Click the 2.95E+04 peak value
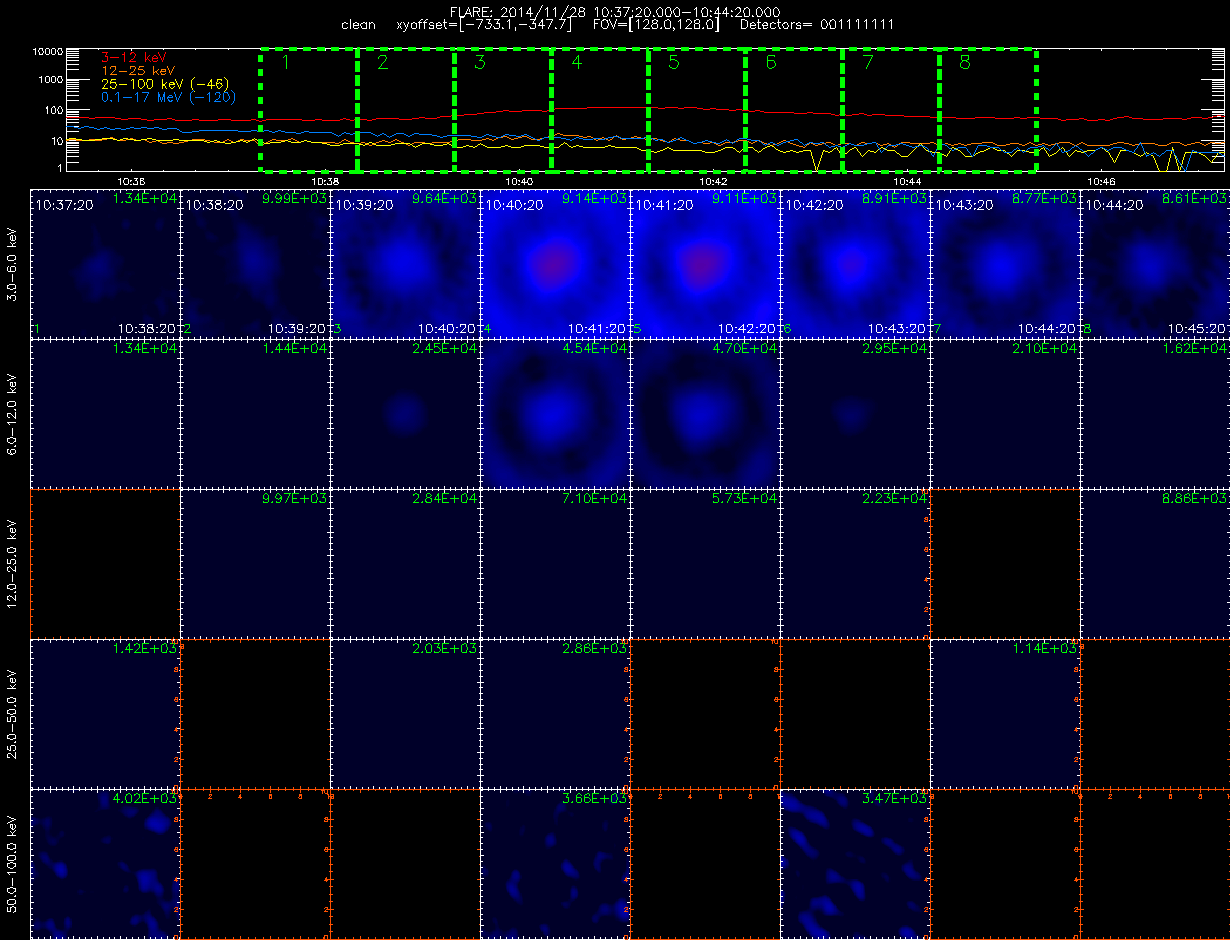The height and width of the screenshot is (940, 1230). pos(895,349)
